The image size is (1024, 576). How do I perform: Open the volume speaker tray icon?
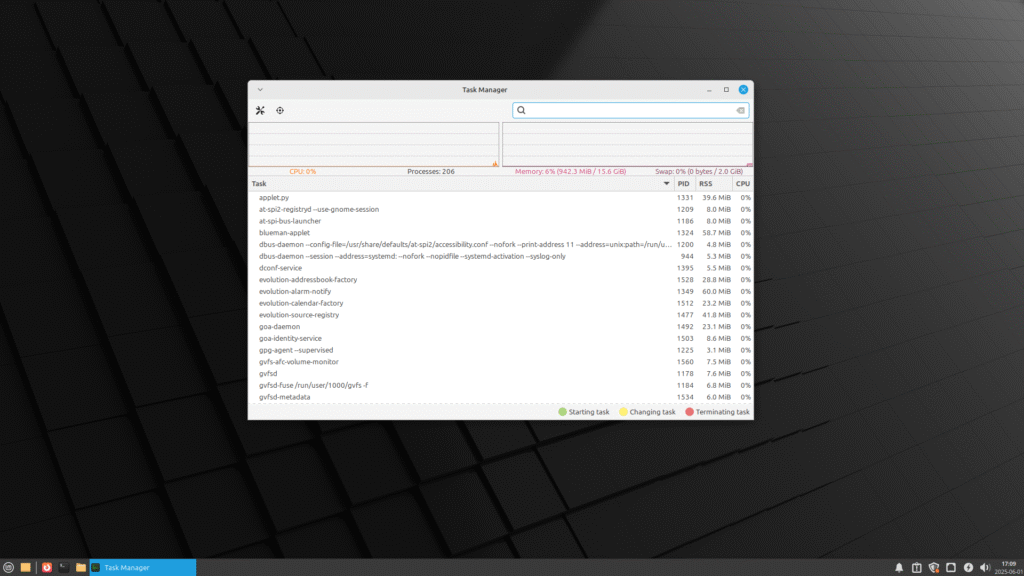[985, 568]
